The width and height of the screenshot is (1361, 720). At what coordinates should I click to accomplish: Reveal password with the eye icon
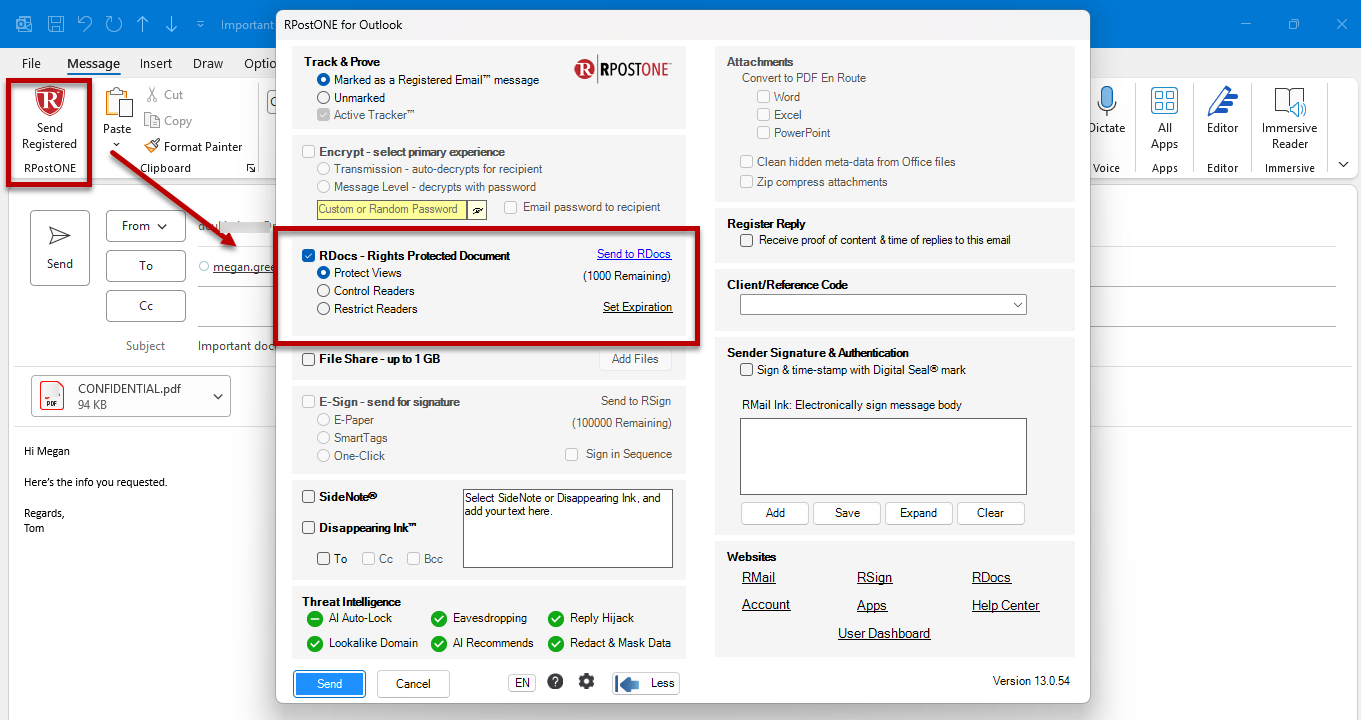point(478,210)
